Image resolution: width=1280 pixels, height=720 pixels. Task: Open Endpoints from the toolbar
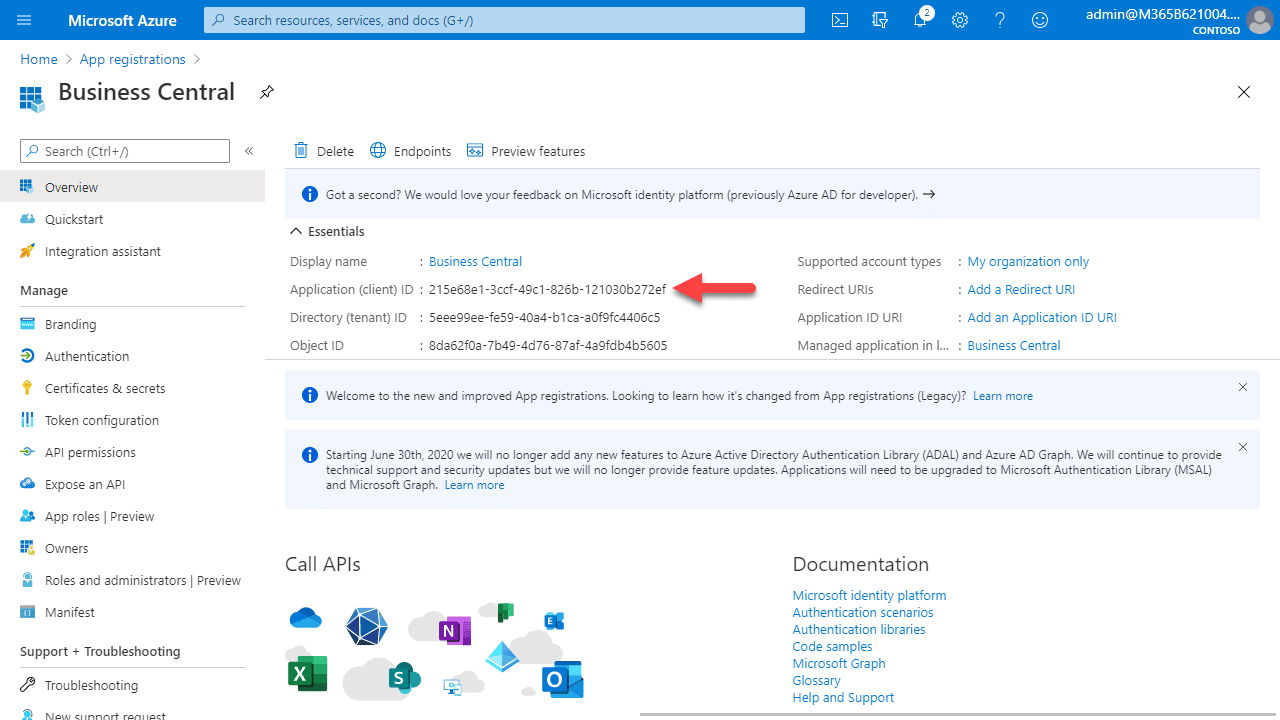tap(410, 151)
